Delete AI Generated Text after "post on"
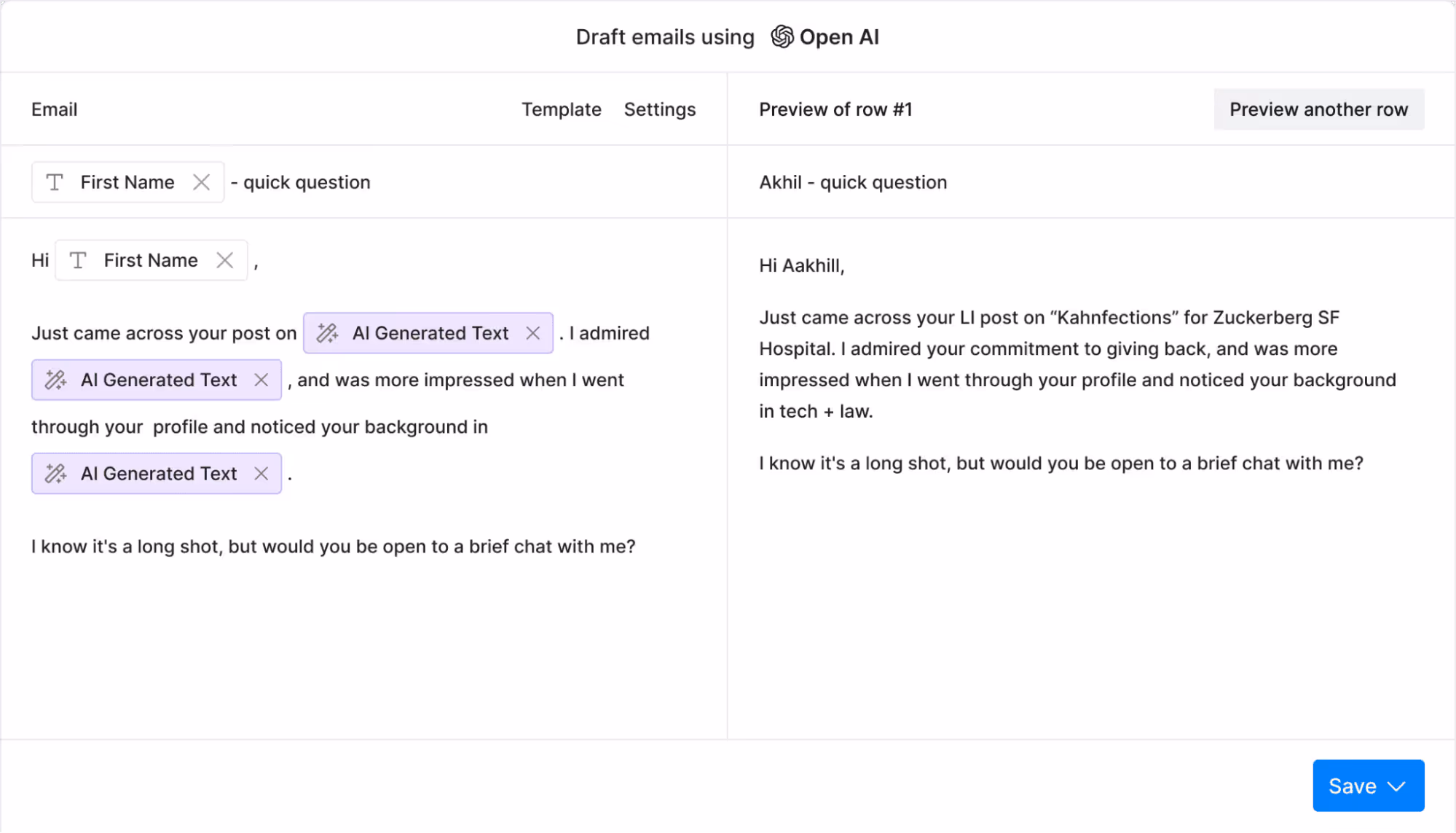 click(533, 333)
